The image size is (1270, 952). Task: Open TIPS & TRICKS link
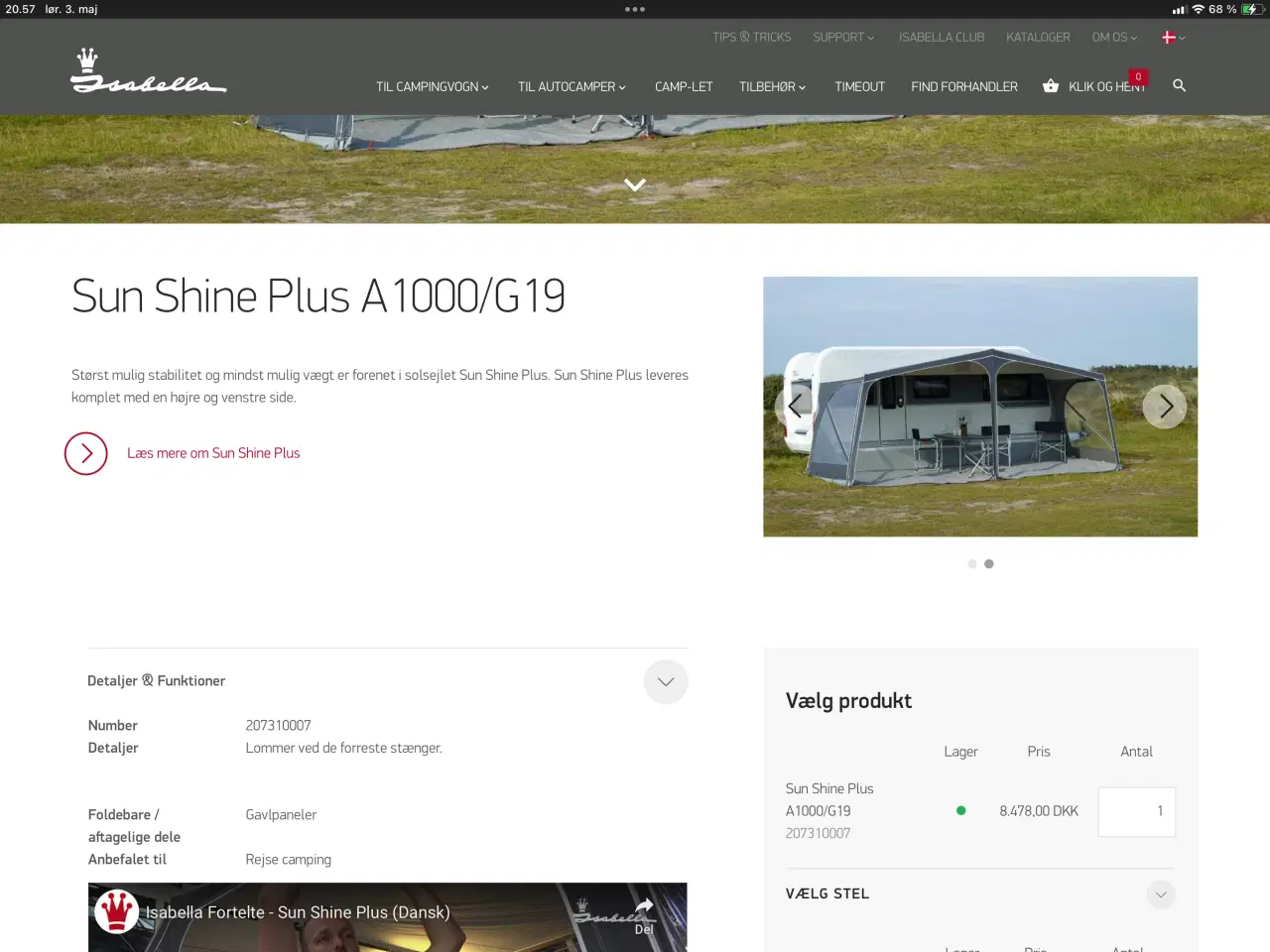(751, 37)
